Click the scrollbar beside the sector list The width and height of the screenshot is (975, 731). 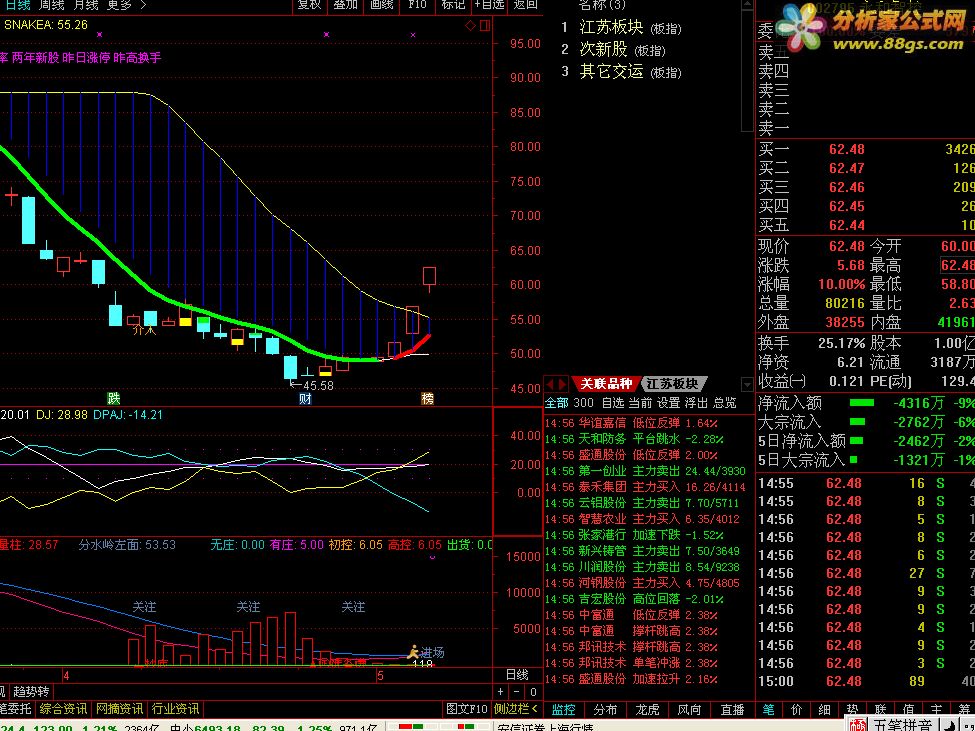(747, 65)
